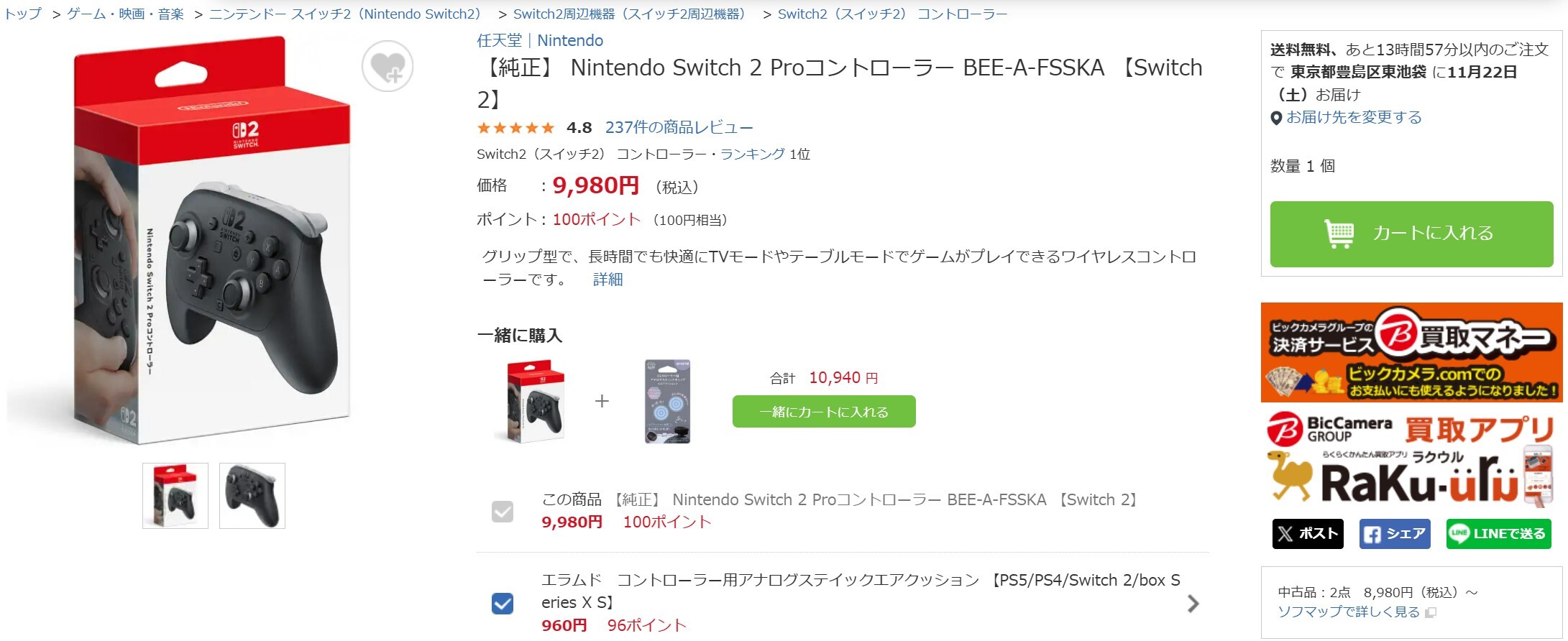Click the greyed この商品 checkbox

(503, 512)
